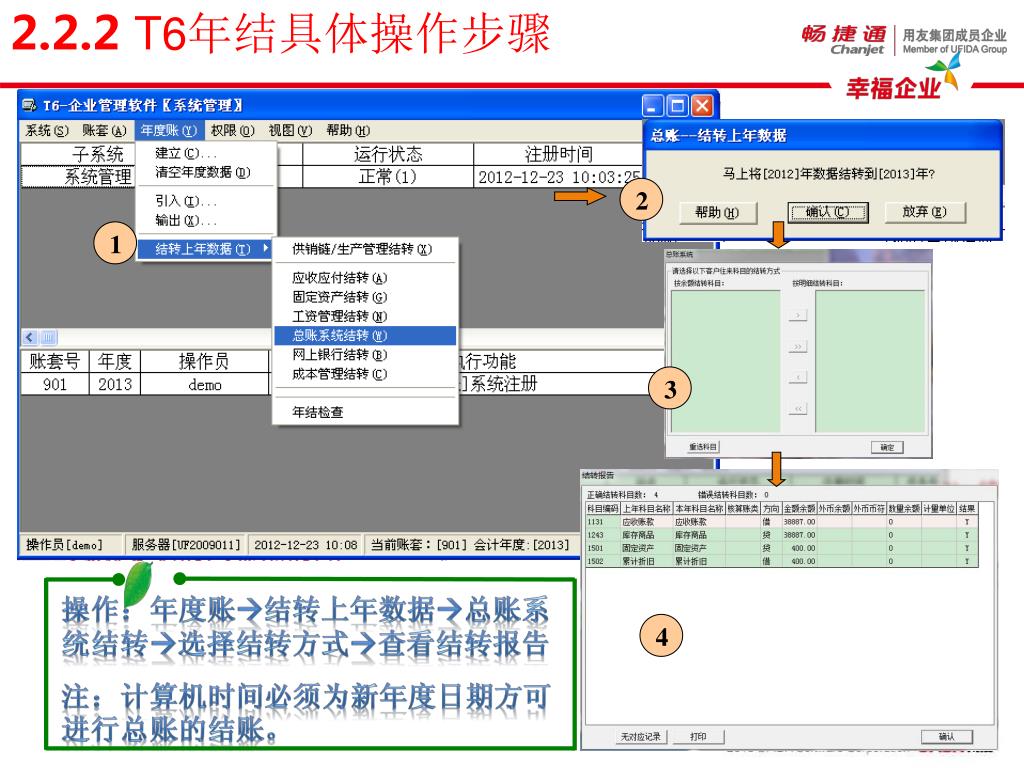The image size is (1024, 768).
Task: Click the 按明细结转科目 list box
Action: click(x=870, y=361)
